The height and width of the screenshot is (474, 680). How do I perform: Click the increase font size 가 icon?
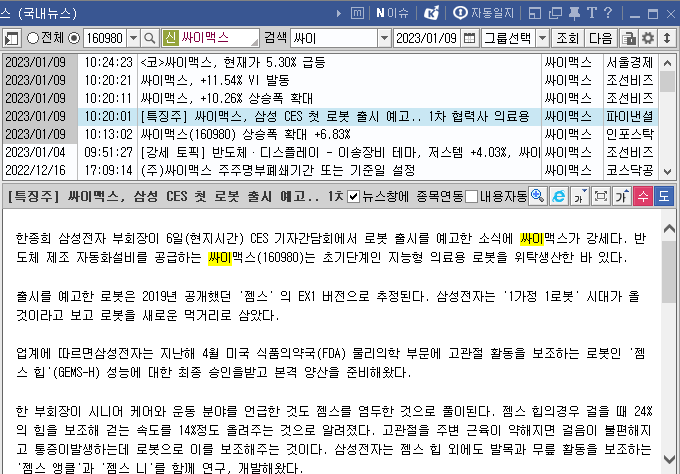(x=621, y=196)
